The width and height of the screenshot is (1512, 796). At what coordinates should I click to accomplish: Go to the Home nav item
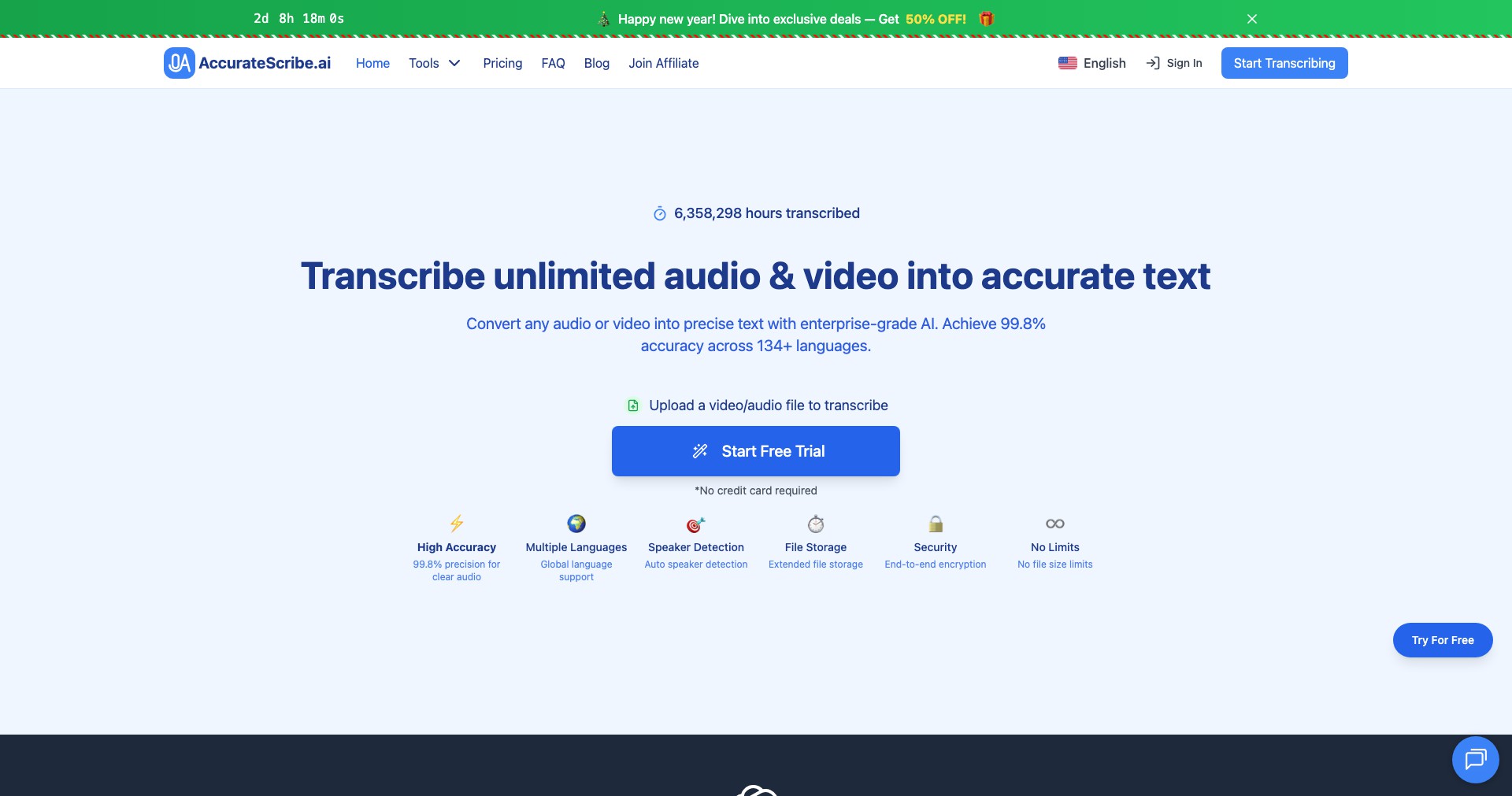[372, 63]
